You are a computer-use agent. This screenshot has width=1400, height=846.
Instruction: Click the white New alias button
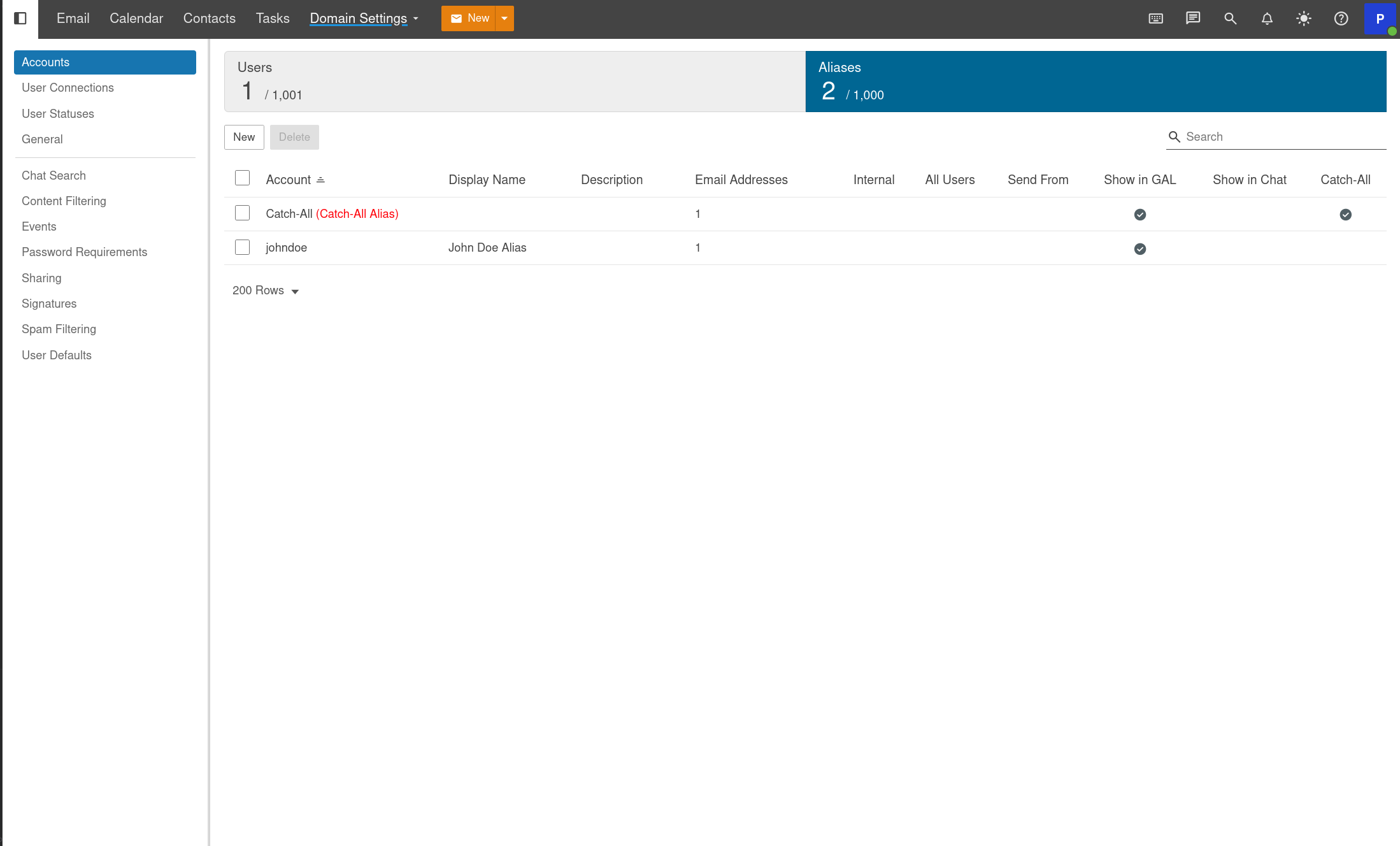(x=244, y=137)
